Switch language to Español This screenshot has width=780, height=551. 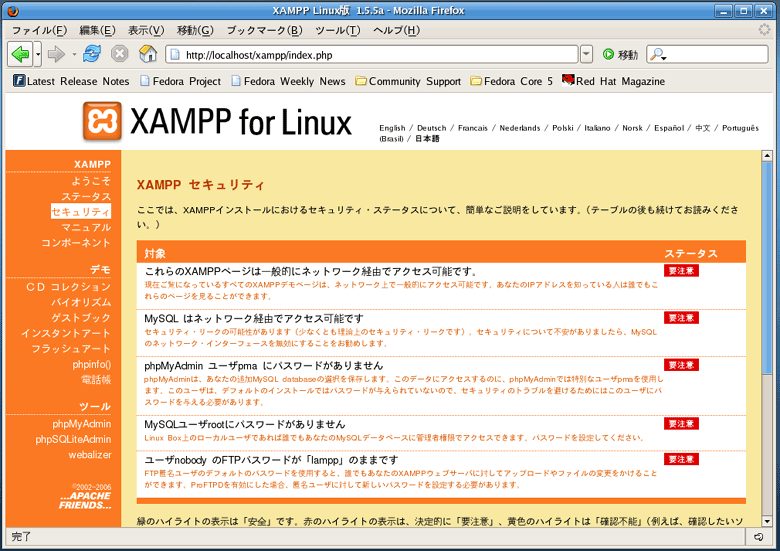tap(669, 128)
